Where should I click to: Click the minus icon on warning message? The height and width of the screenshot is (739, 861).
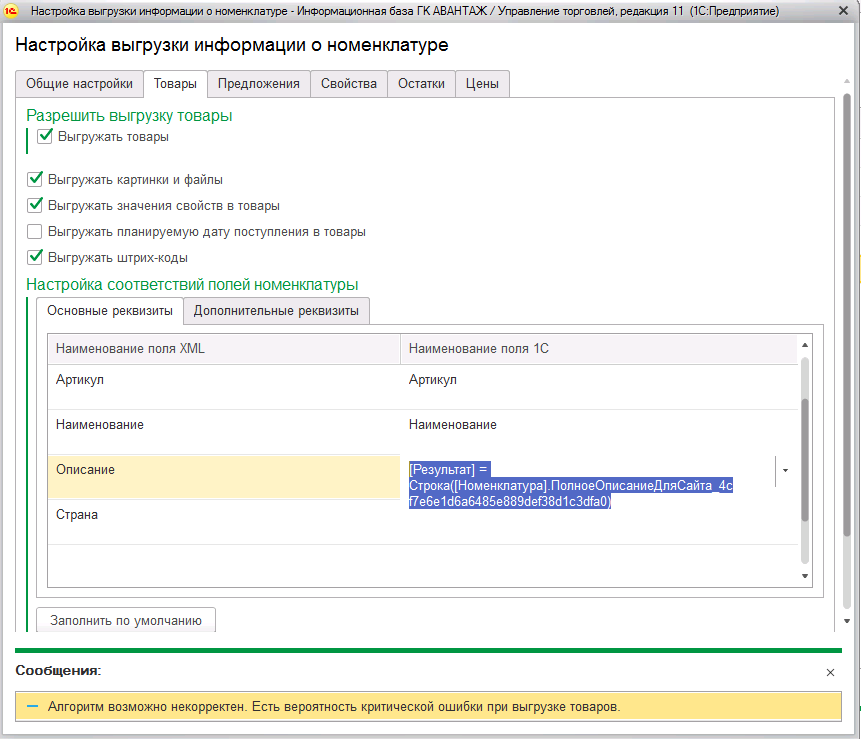pos(32,706)
